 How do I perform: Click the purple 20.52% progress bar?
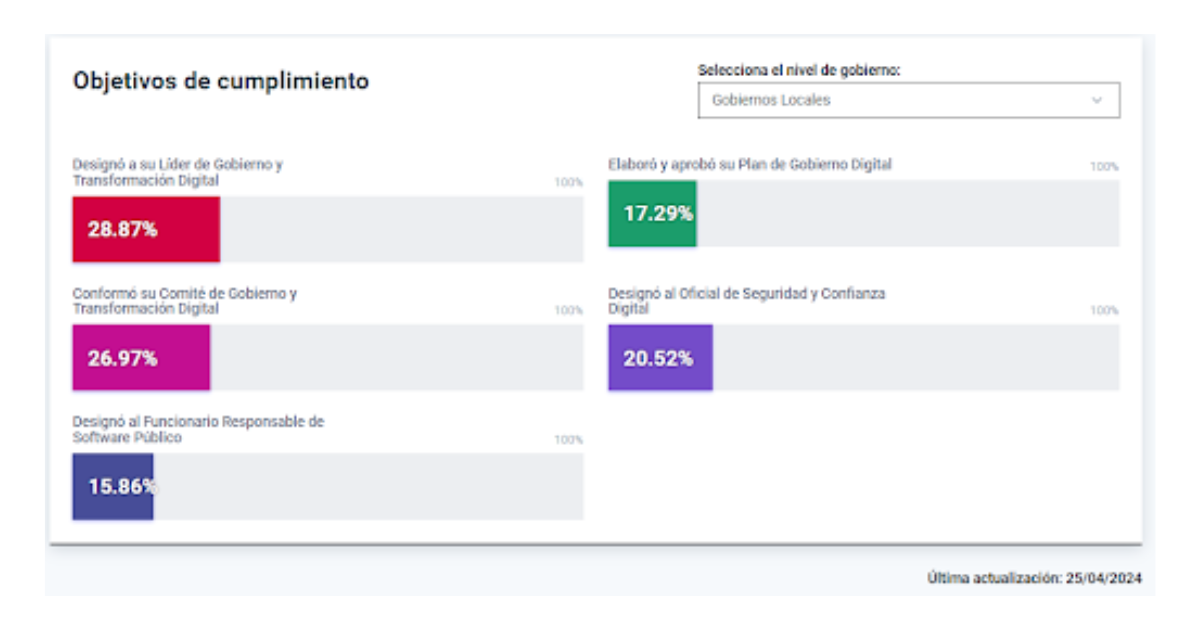tap(660, 355)
